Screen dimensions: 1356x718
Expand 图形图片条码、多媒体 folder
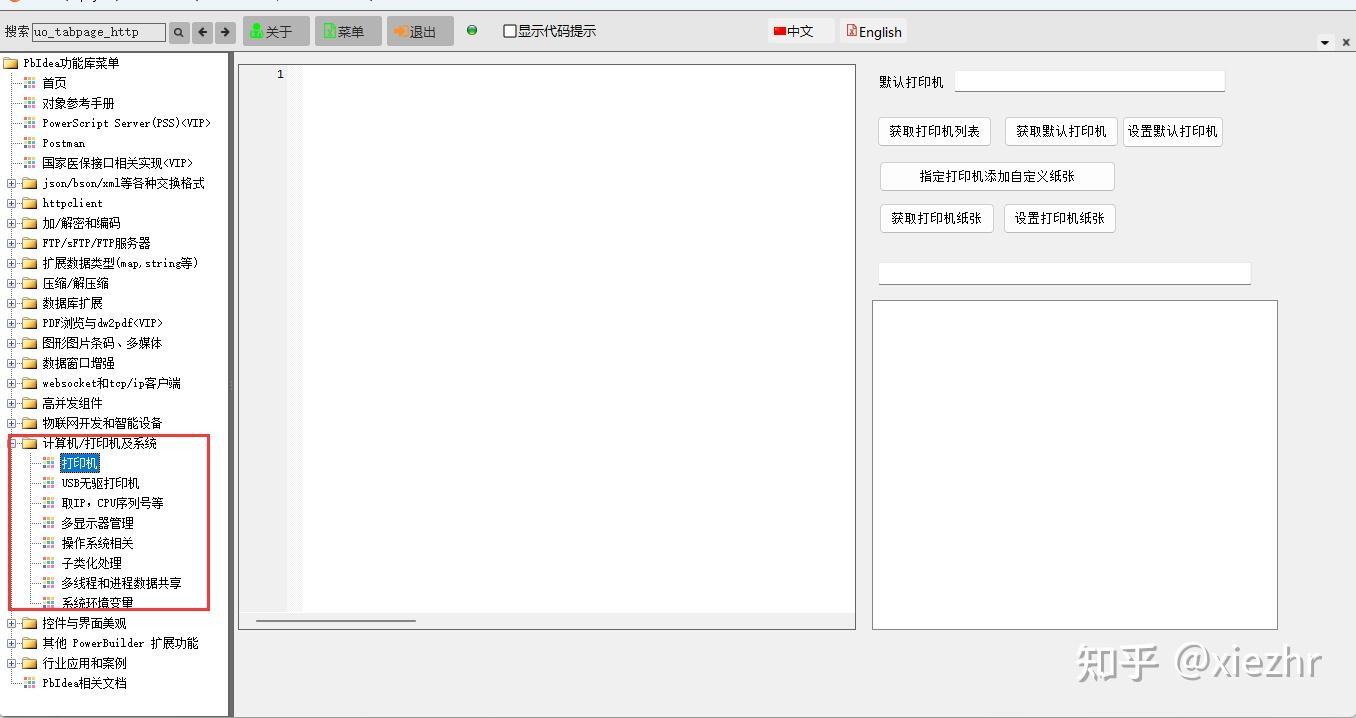pos(12,343)
